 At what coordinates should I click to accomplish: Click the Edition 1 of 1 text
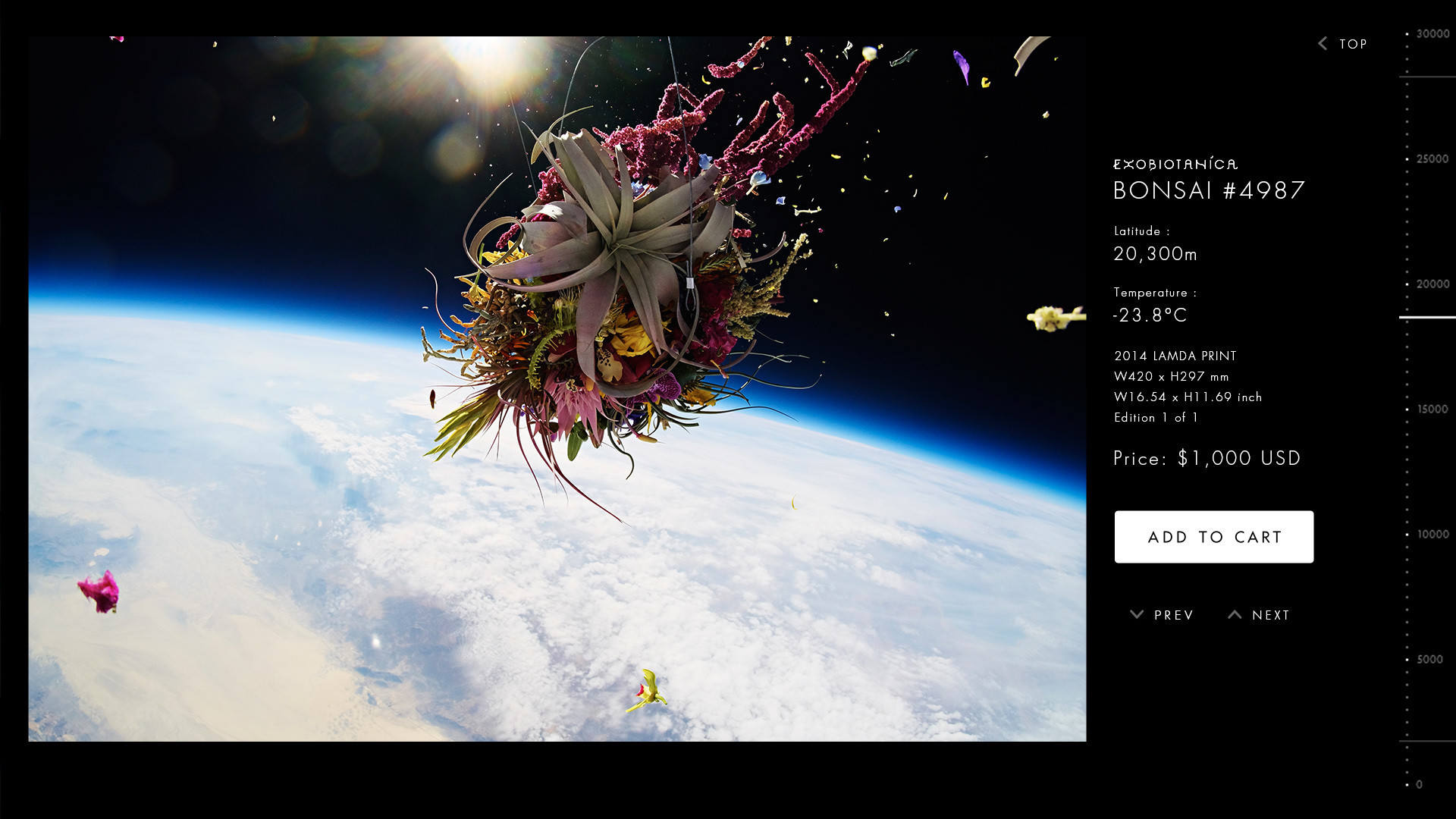pyautogui.click(x=1156, y=417)
